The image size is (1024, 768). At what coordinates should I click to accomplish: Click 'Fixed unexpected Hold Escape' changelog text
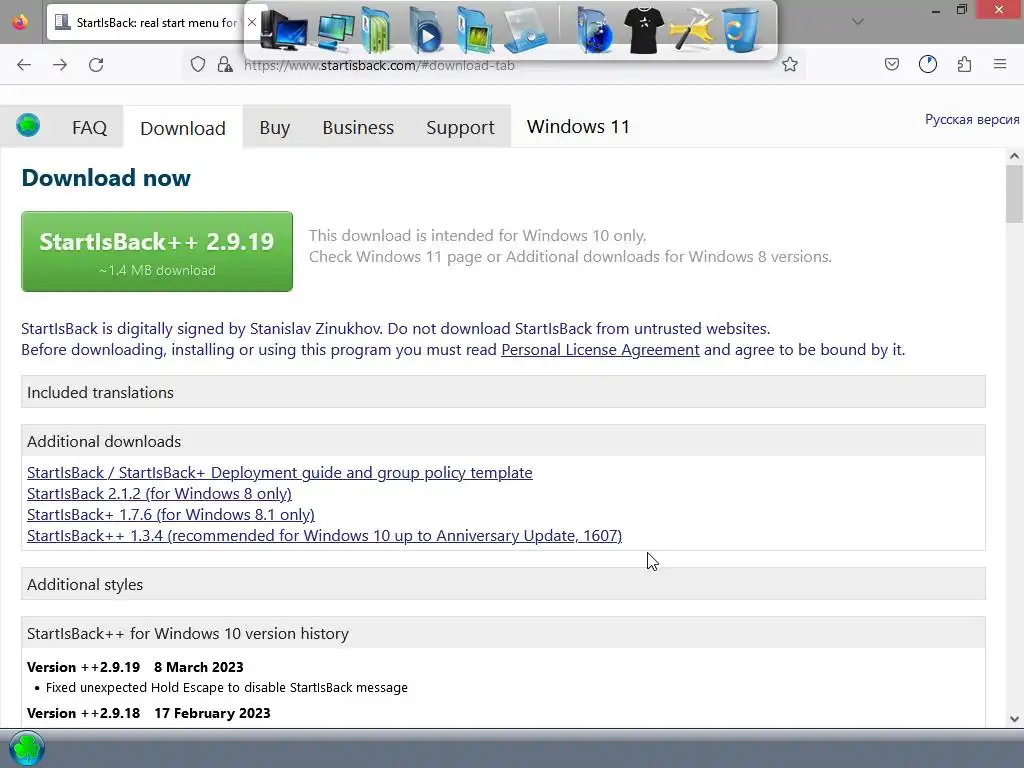pyautogui.click(x=227, y=688)
